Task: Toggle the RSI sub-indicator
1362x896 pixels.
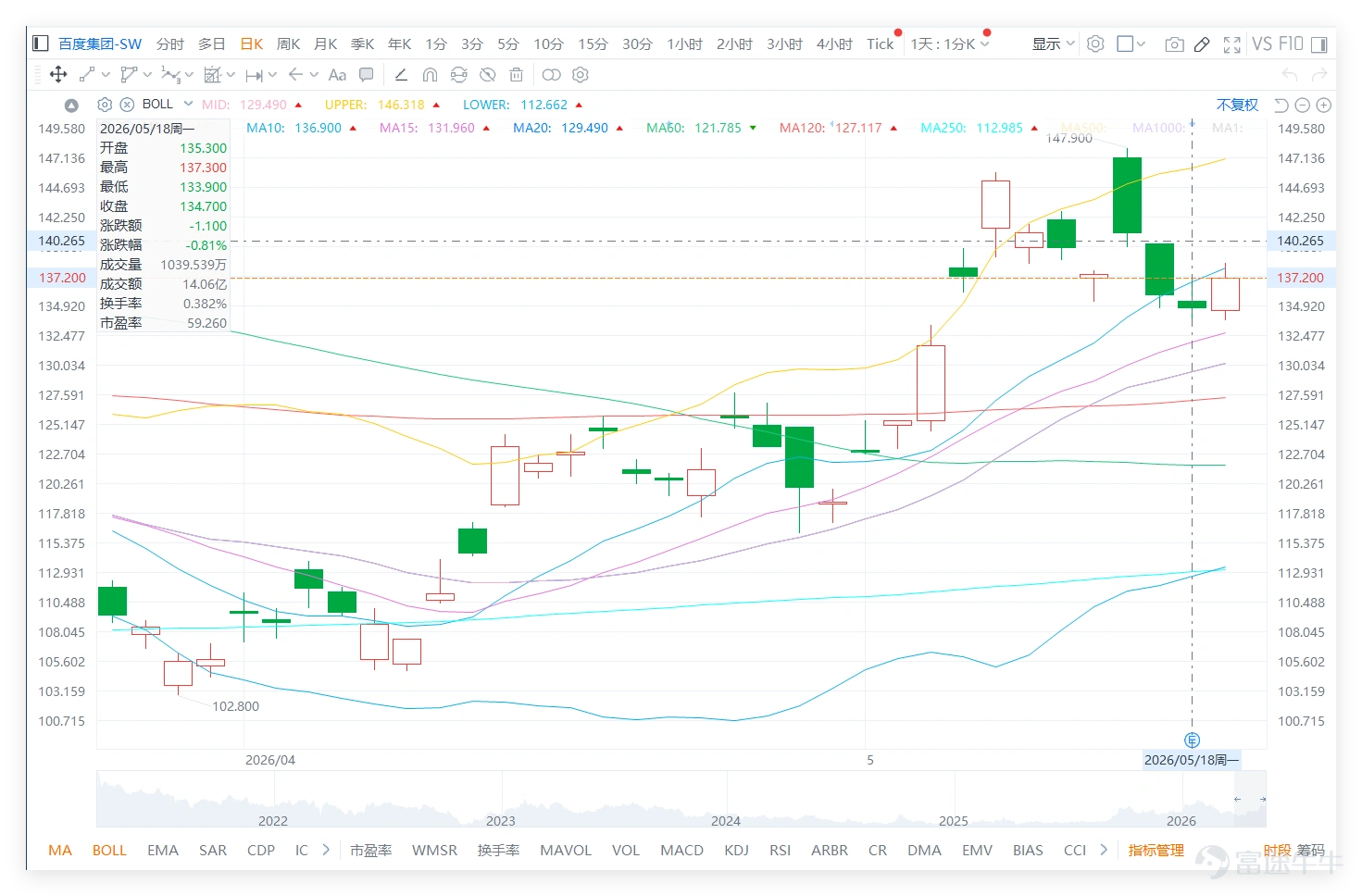Action: pyautogui.click(x=781, y=850)
